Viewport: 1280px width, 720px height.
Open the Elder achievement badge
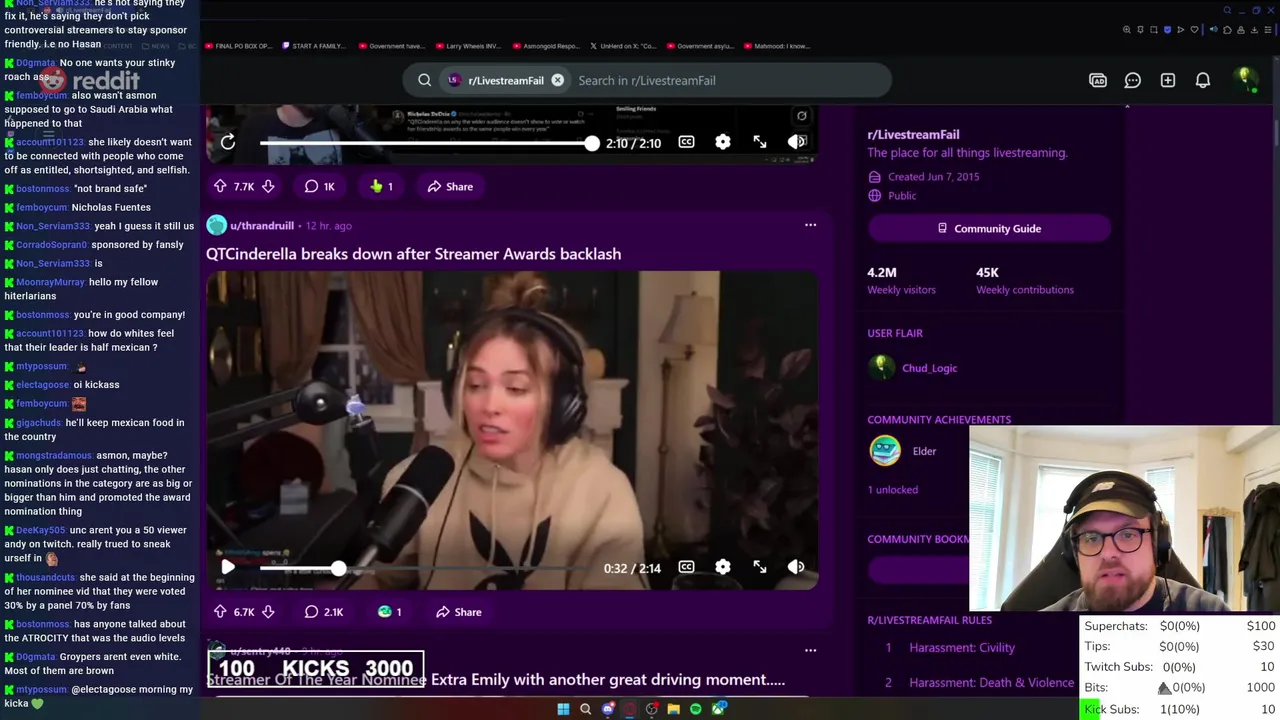tap(885, 451)
